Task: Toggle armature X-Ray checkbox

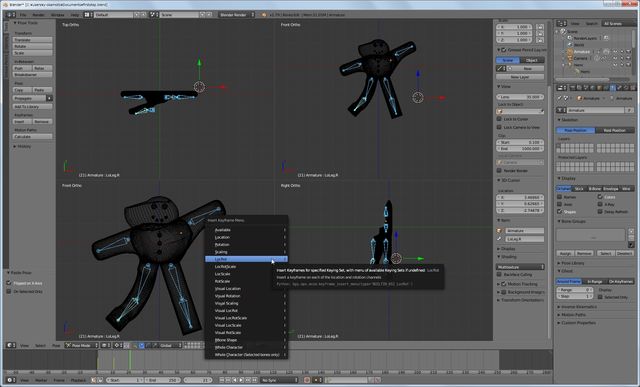Action: tap(600, 204)
